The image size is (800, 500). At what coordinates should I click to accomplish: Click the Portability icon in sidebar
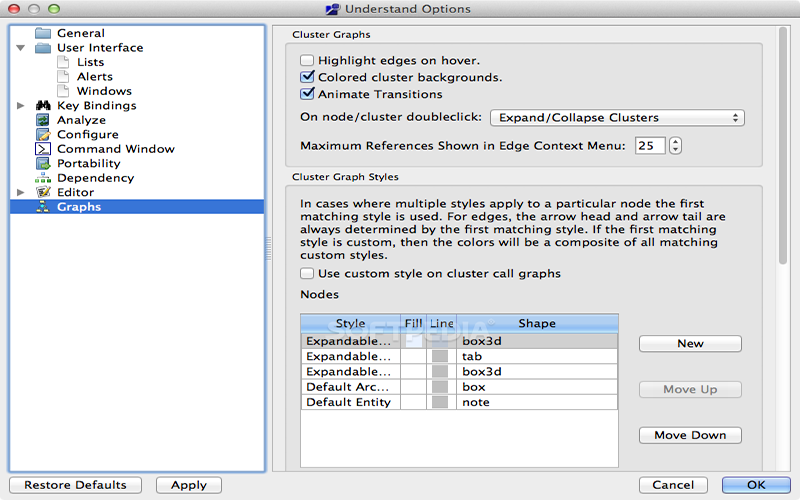[43, 164]
